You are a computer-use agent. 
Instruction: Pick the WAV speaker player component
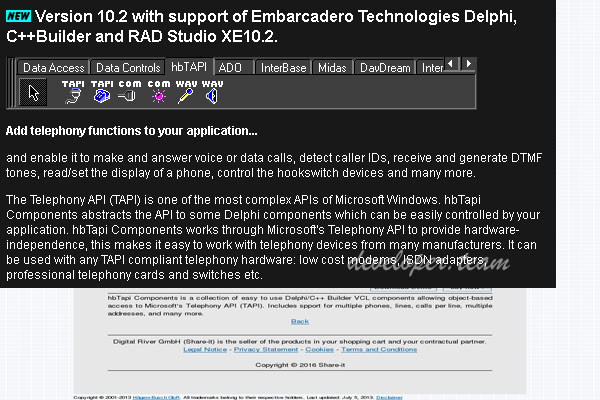coord(212,93)
